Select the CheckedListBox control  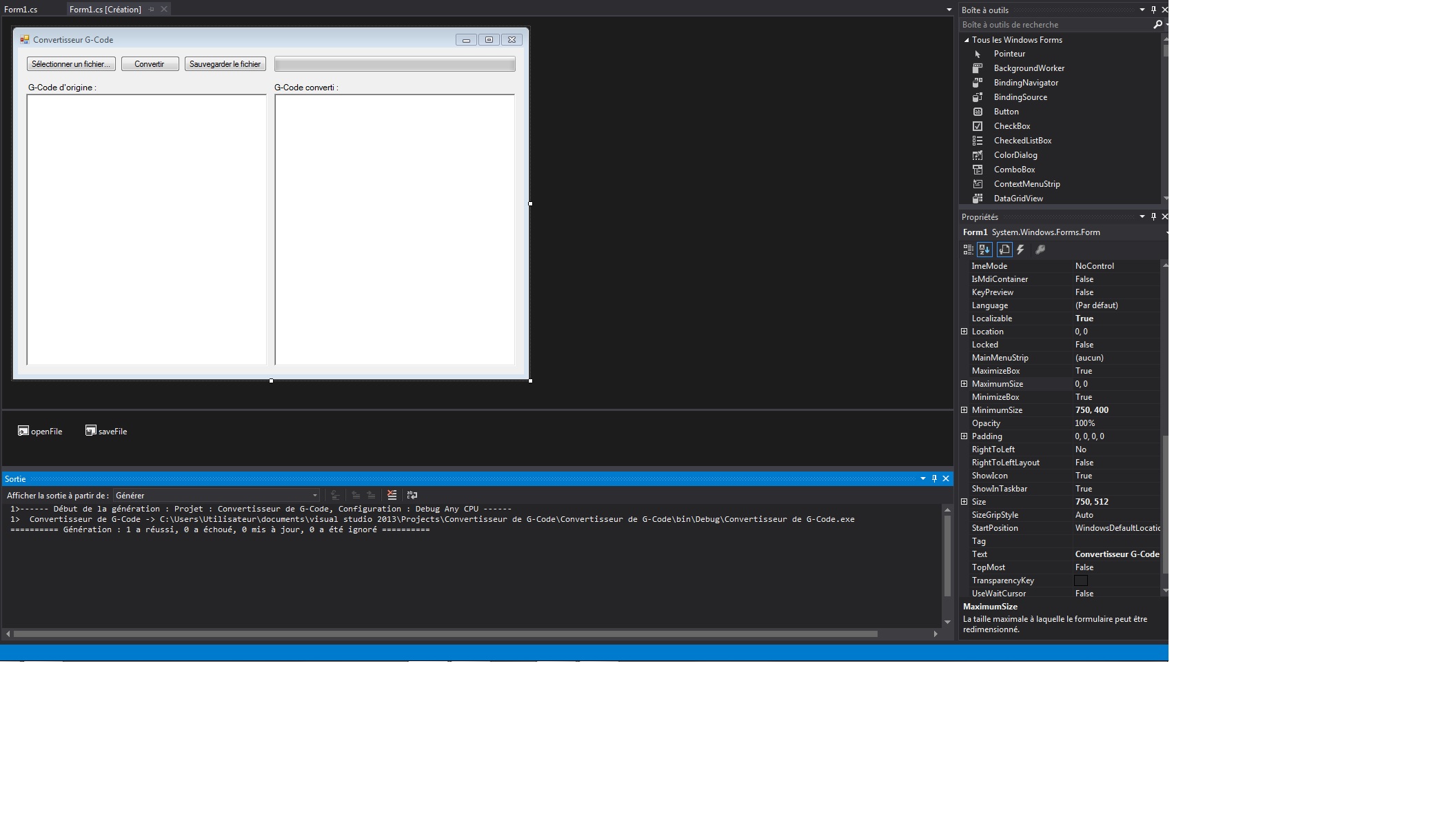tap(1022, 141)
